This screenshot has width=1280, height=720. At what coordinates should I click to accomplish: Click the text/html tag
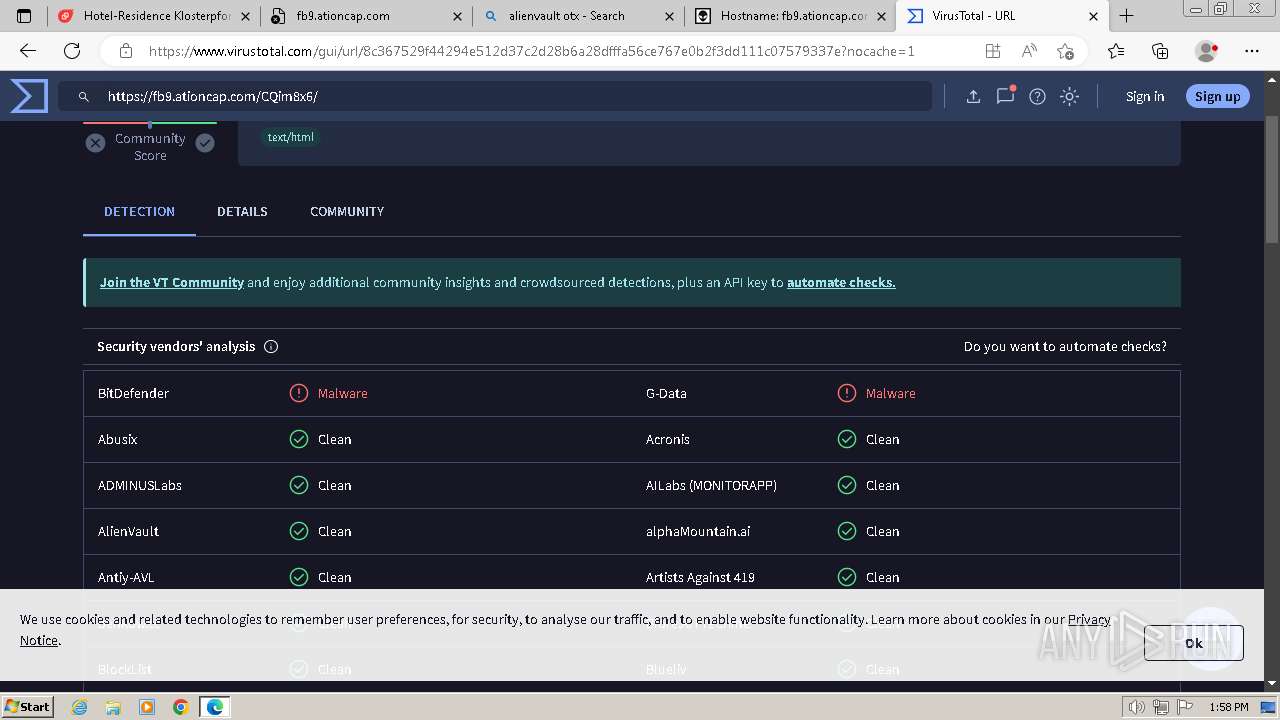(291, 138)
